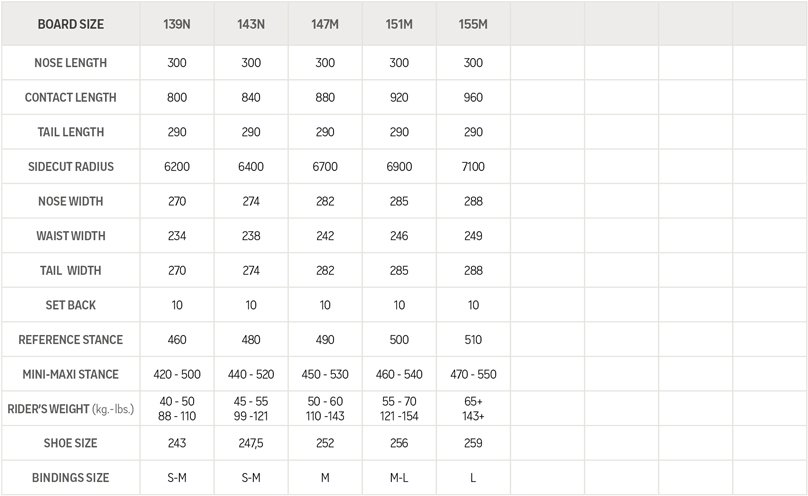Image resolution: width=808 pixels, height=496 pixels.
Task: Click the 420 - 500 stance range
Action: pyautogui.click(x=177, y=374)
